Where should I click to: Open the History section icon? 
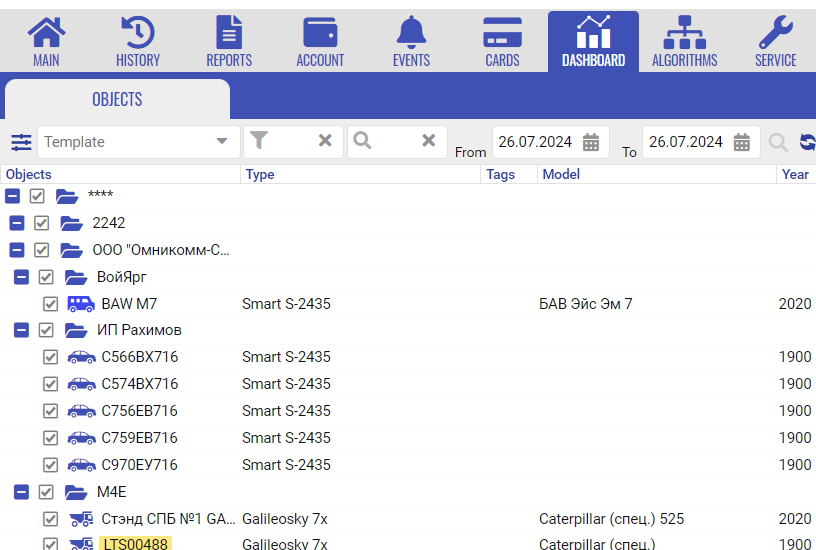137,33
